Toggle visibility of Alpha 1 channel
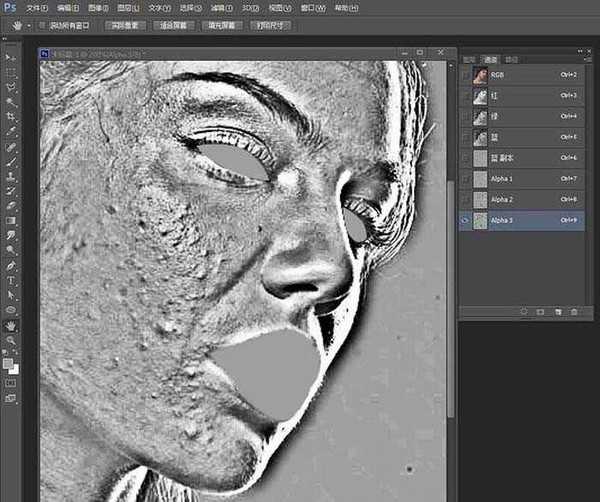Image resolution: width=600 pixels, height=502 pixels. pos(465,179)
